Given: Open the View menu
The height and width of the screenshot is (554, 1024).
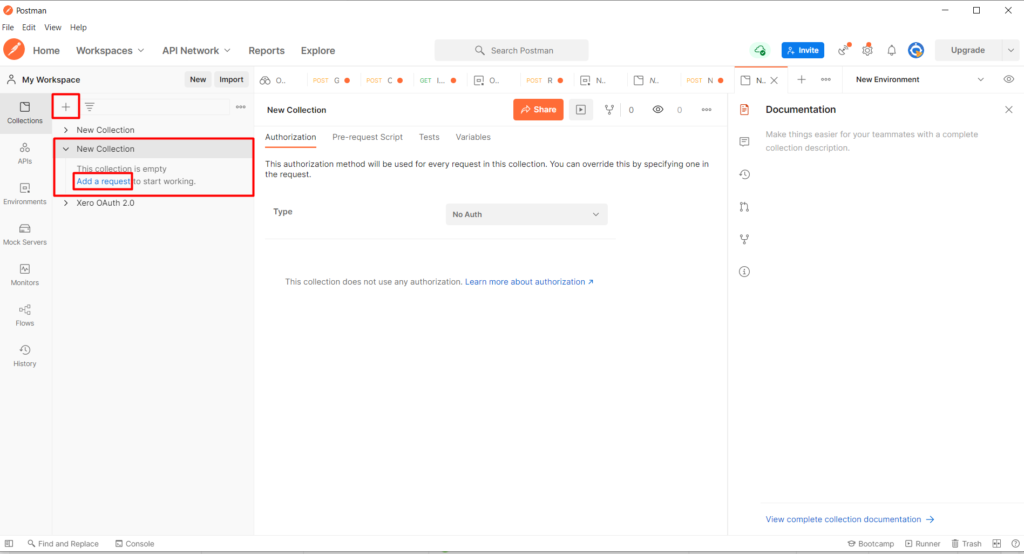Looking at the screenshot, I should tap(53, 27).
